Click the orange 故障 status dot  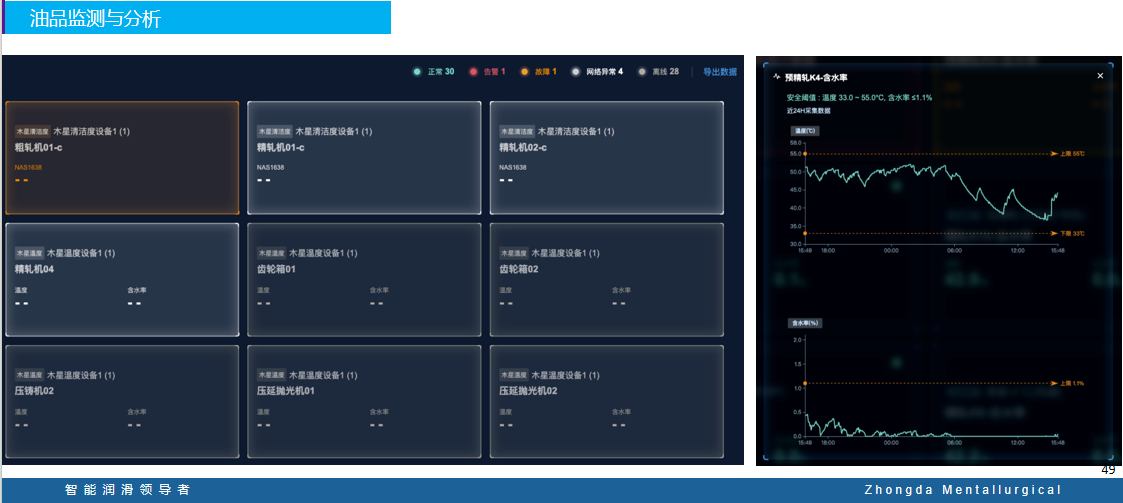pos(524,72)
